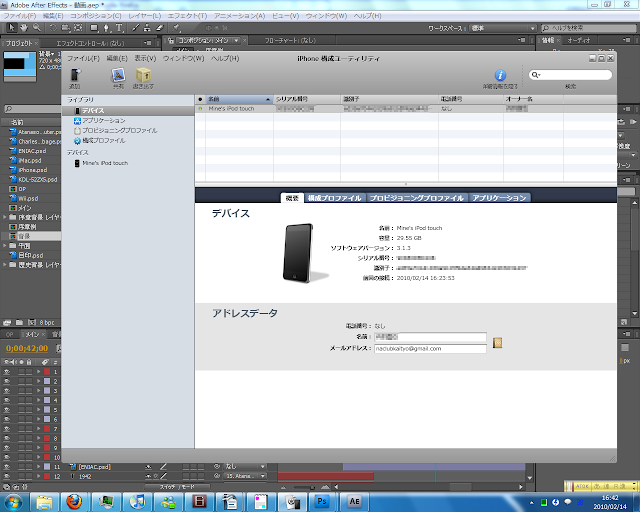The height and width of the screenshot is (512, 640).
Task: Open the parent dropdown showing 15. Abana
Action: (245, 476)
